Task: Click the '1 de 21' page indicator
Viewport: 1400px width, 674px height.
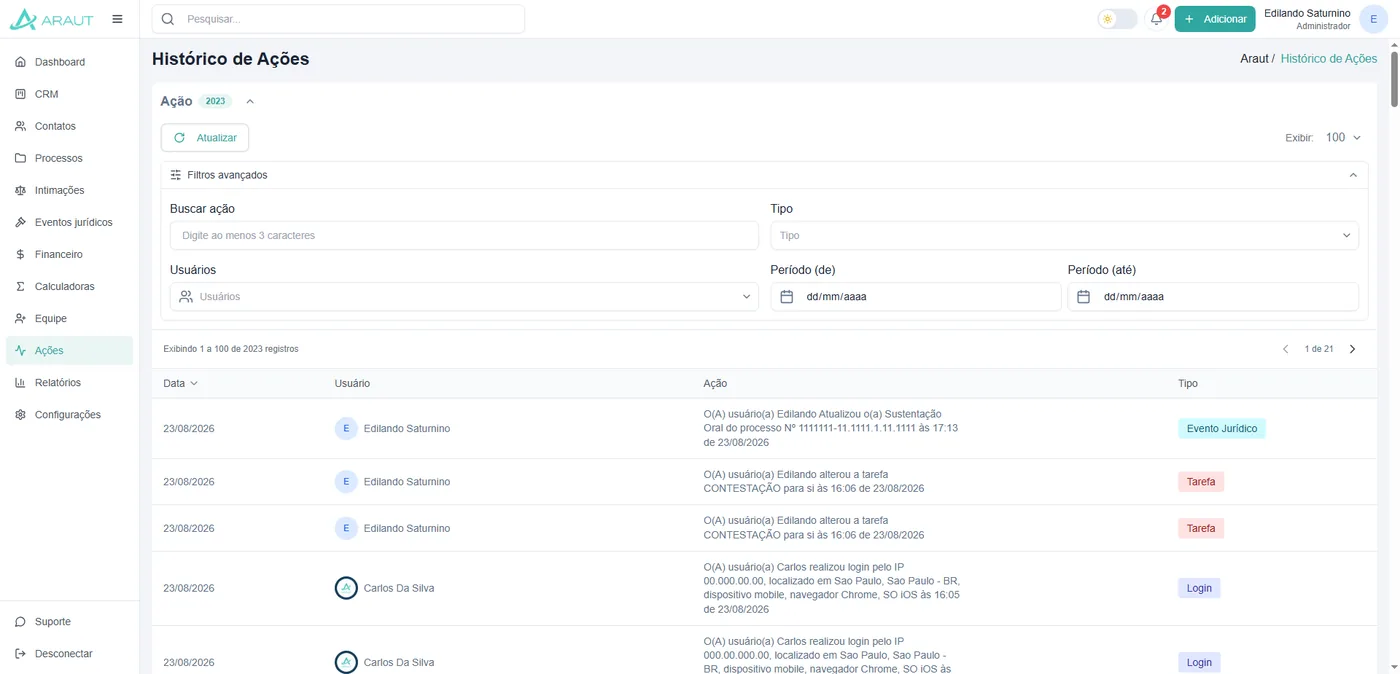Action: 1319,349
